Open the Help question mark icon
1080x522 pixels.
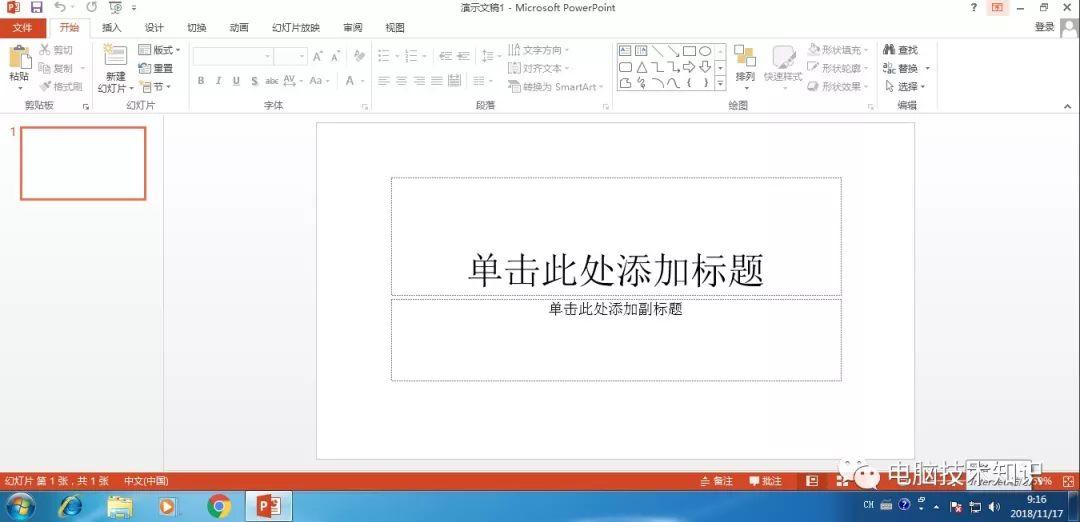click(x=974, y=8)
